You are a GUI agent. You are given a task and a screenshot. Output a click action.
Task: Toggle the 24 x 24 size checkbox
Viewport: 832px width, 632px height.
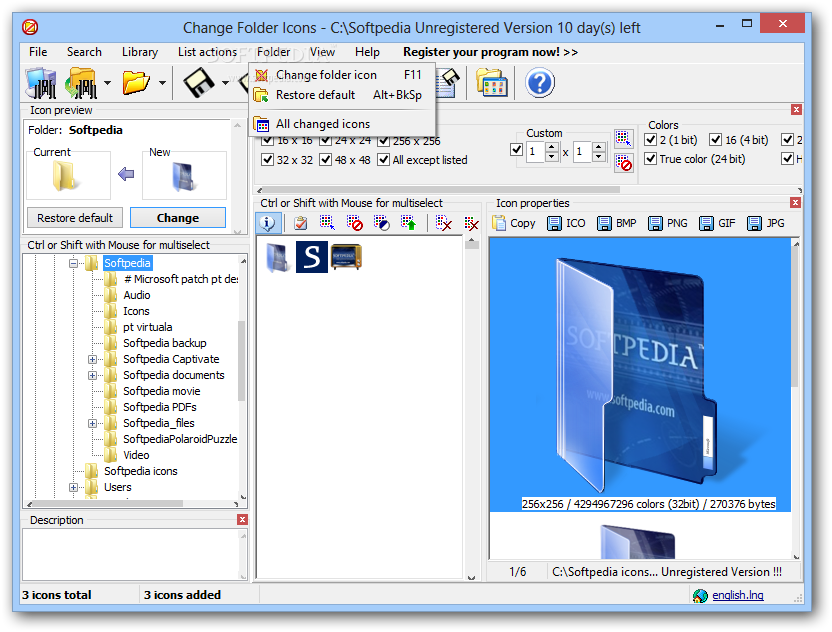(325, 141)
